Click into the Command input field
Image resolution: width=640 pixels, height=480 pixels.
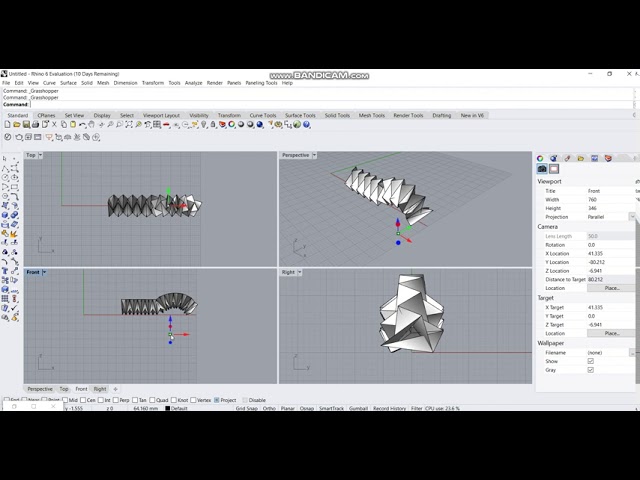pyautogui.click(x=331, y=104)
